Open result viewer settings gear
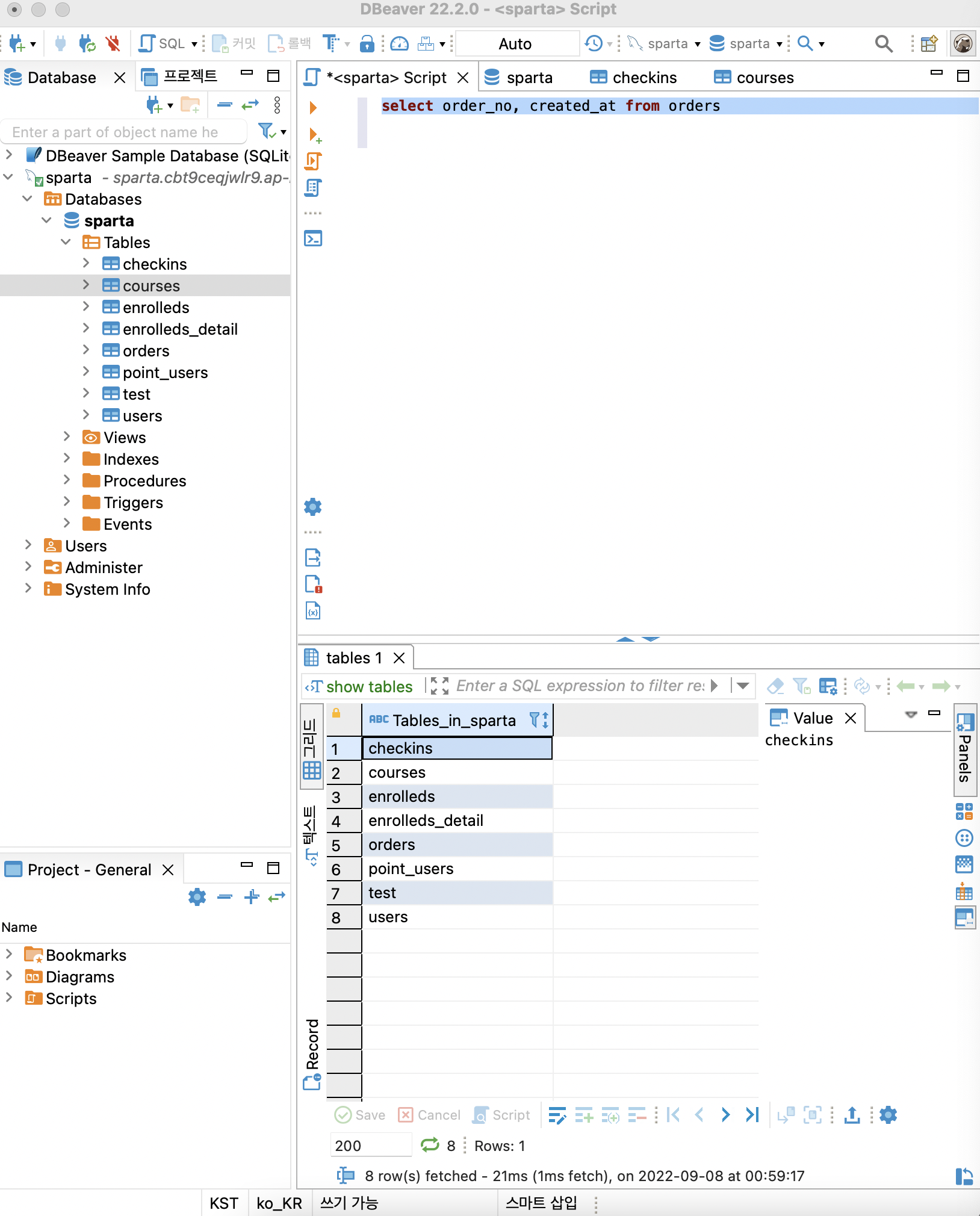 pyautogui.click(x=889, y=1115)
